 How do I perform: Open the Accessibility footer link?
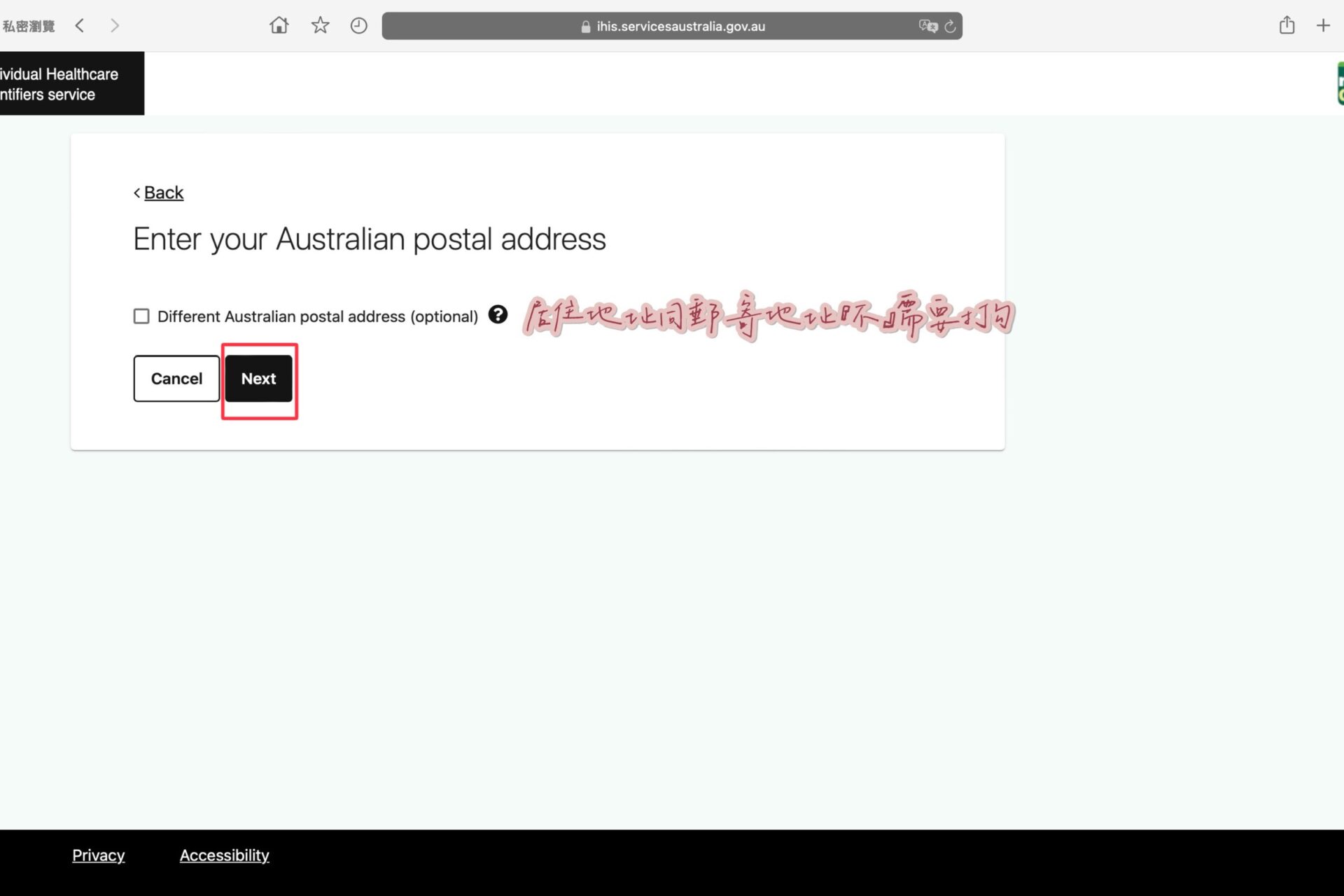[x=224, y=855]
